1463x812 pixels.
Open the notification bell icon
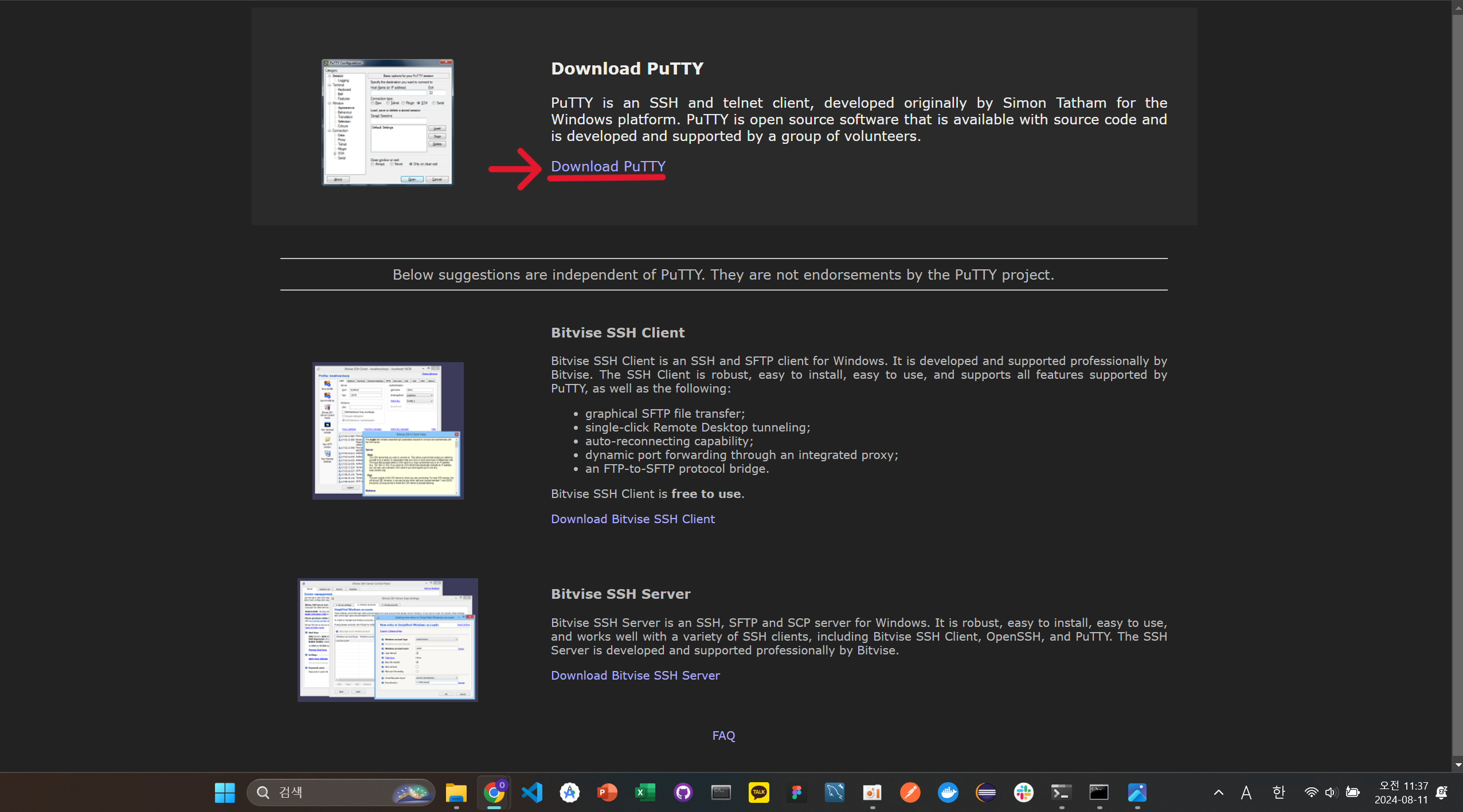point(1442,793)
